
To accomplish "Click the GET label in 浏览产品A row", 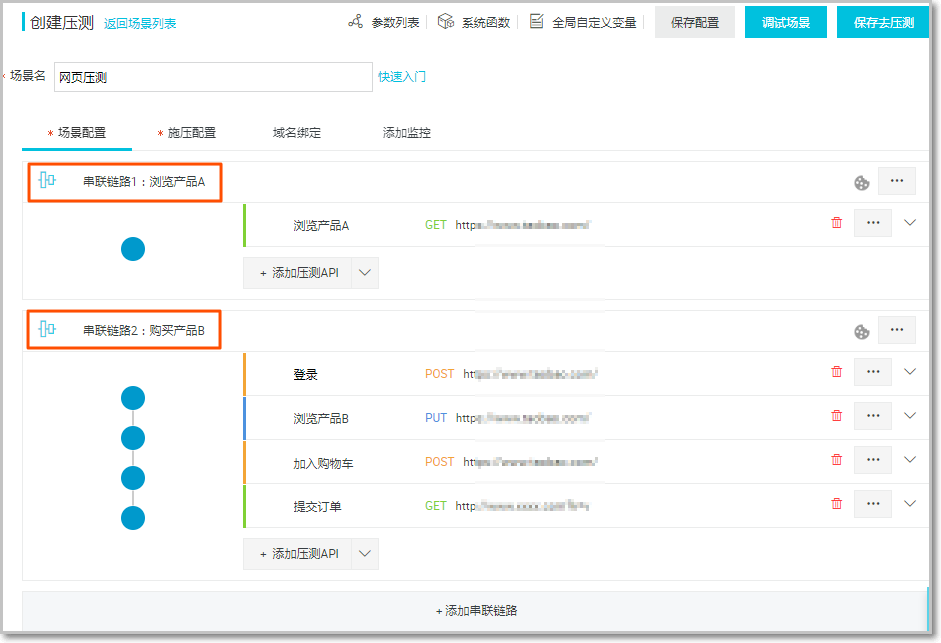I will coord(436,225).
